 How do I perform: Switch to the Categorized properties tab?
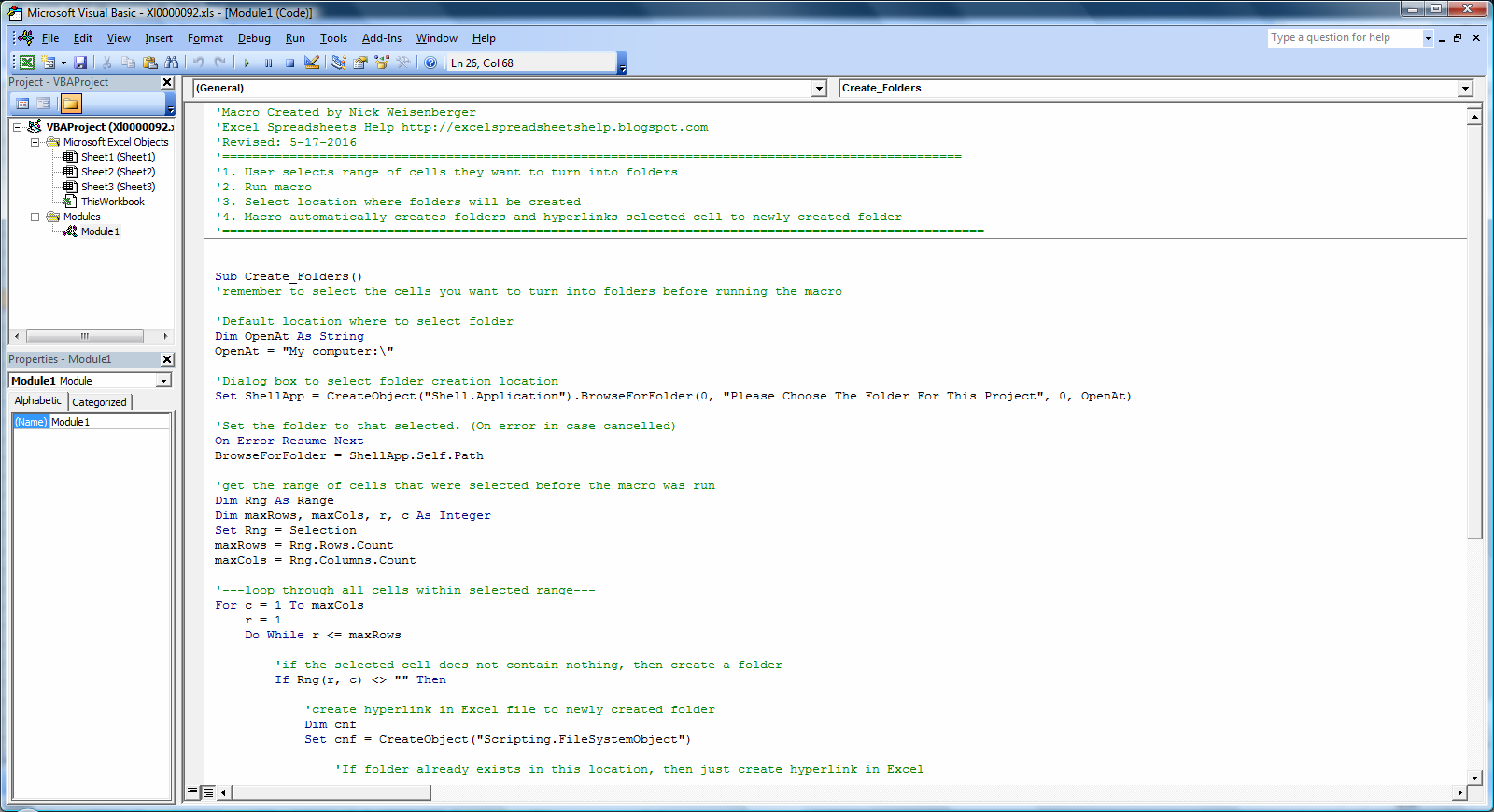coord(99,402)
